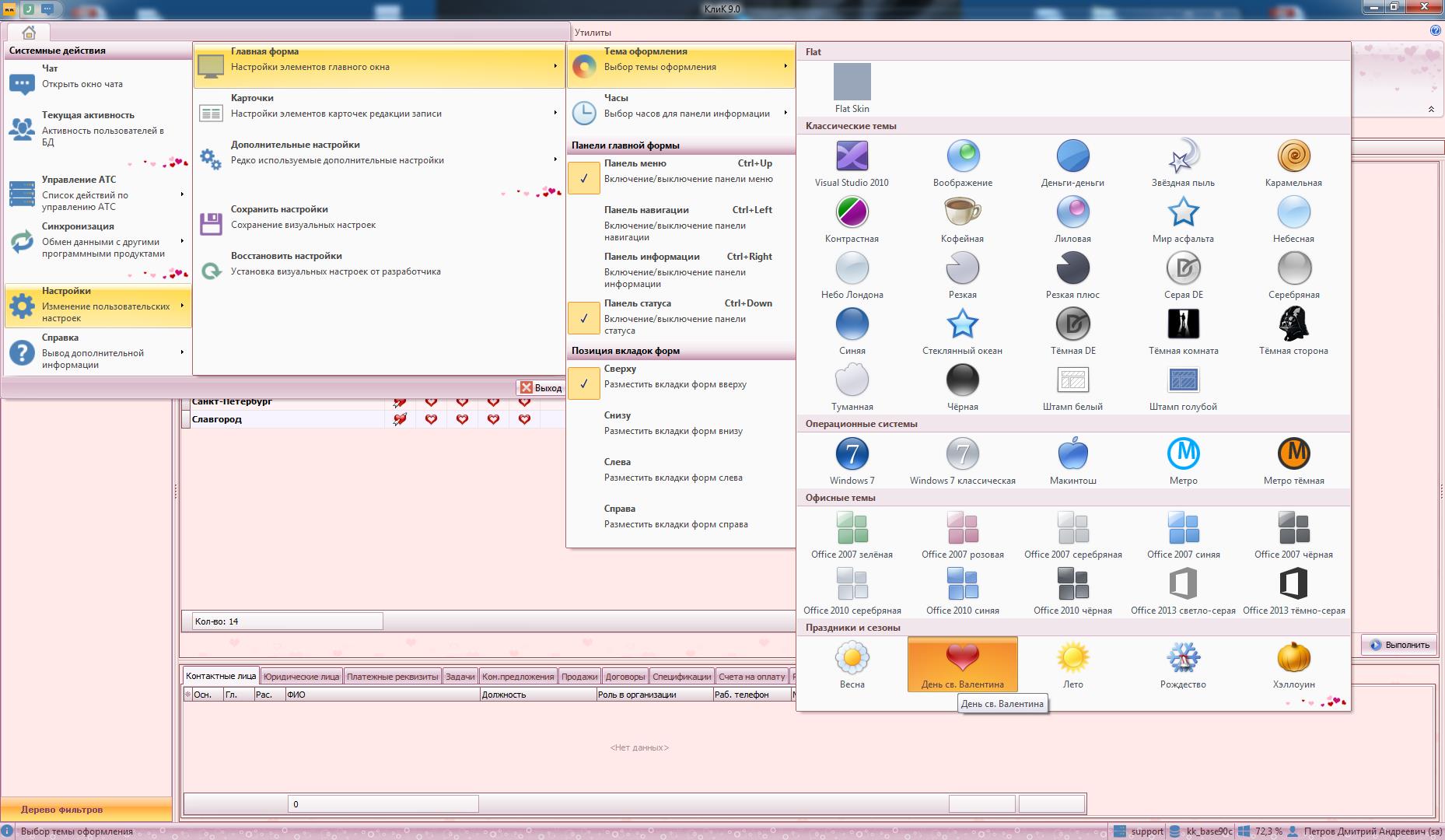1445x840 pixels.
Task: Expand the Тема оформления submenu arrow
Action: [x=785, y=66]
